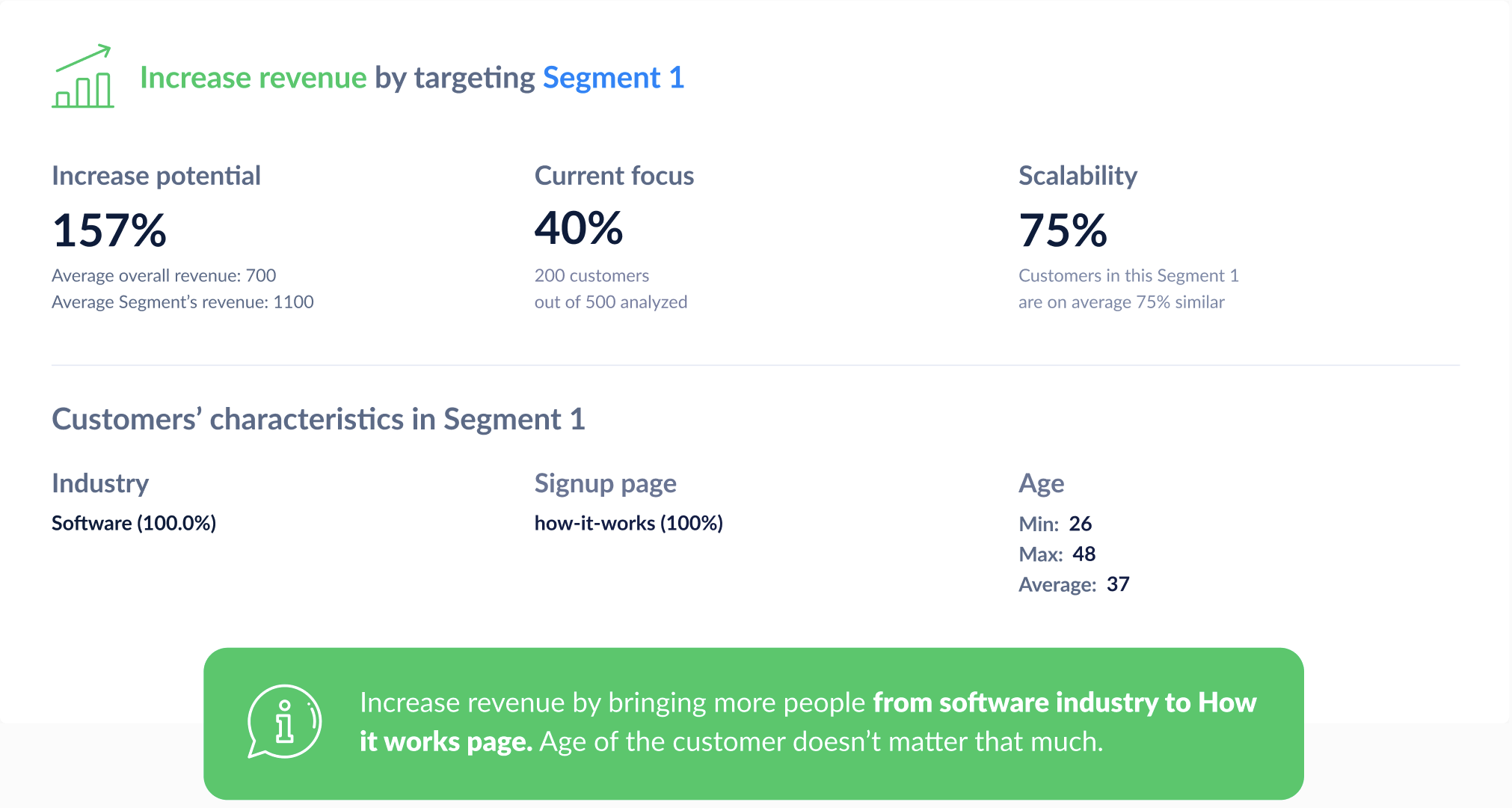
Task: Click the "Current focus" metric label
Action: (x=614, y=176)
